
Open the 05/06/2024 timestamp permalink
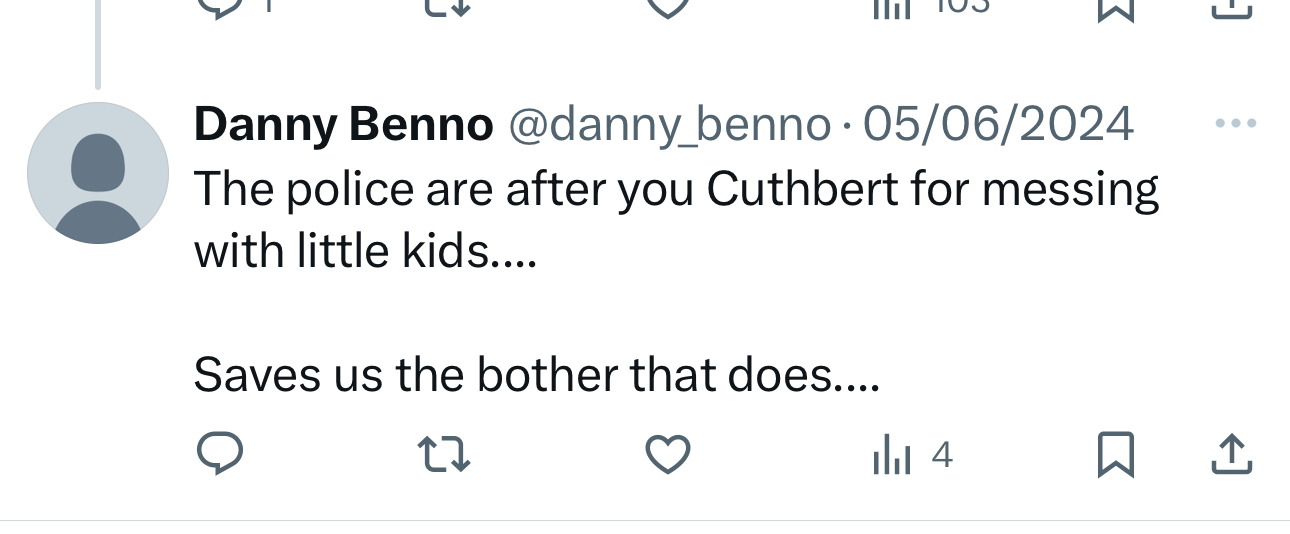coord(998,125)
